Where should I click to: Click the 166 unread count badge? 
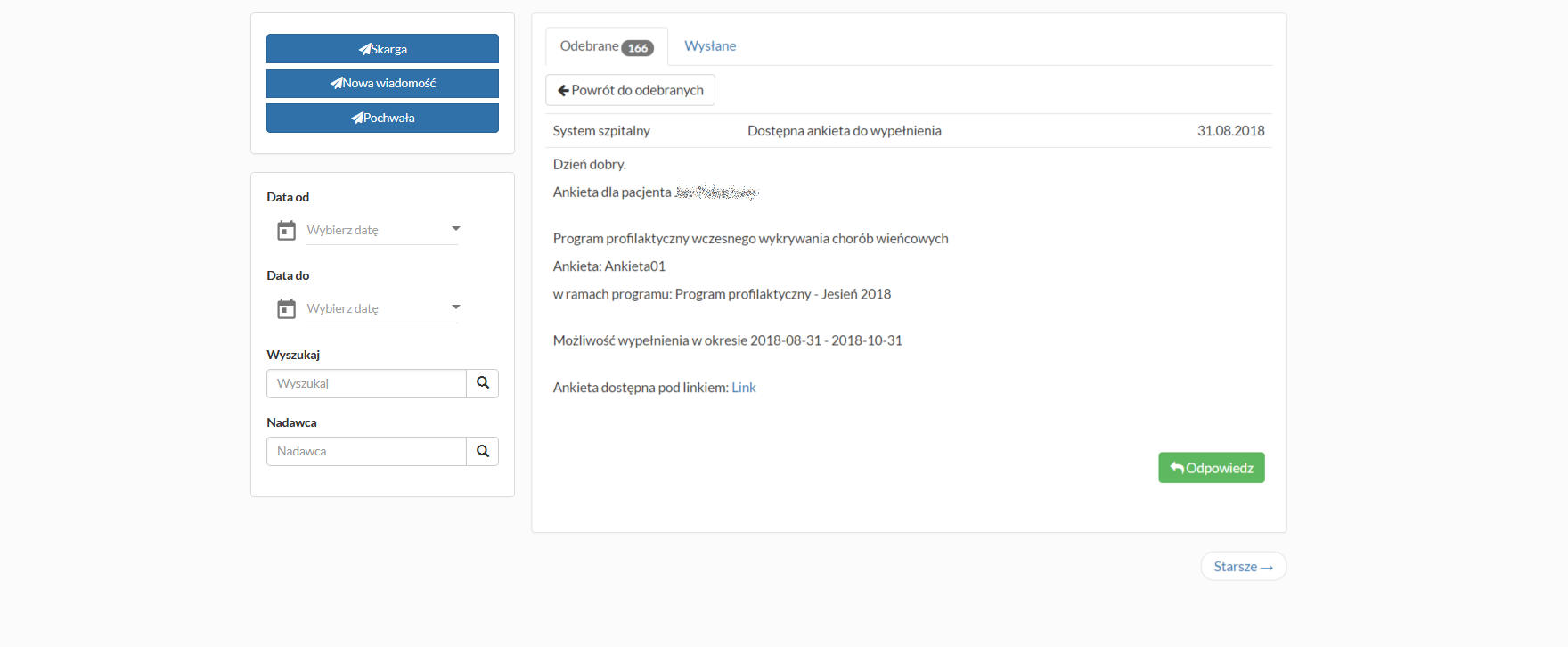[638, 48]
